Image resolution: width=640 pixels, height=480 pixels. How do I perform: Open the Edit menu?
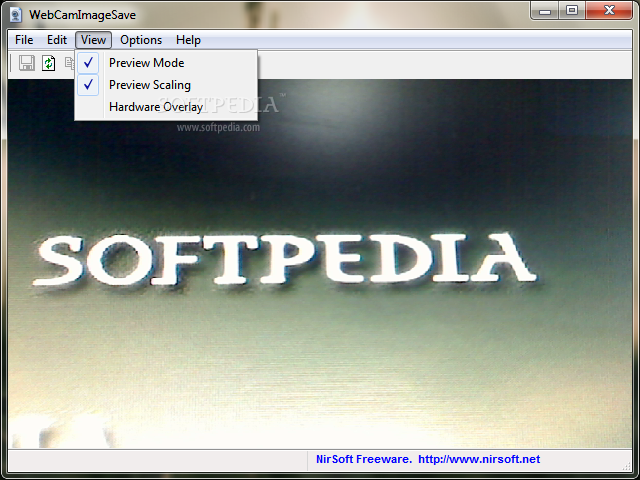coord(57,40)
